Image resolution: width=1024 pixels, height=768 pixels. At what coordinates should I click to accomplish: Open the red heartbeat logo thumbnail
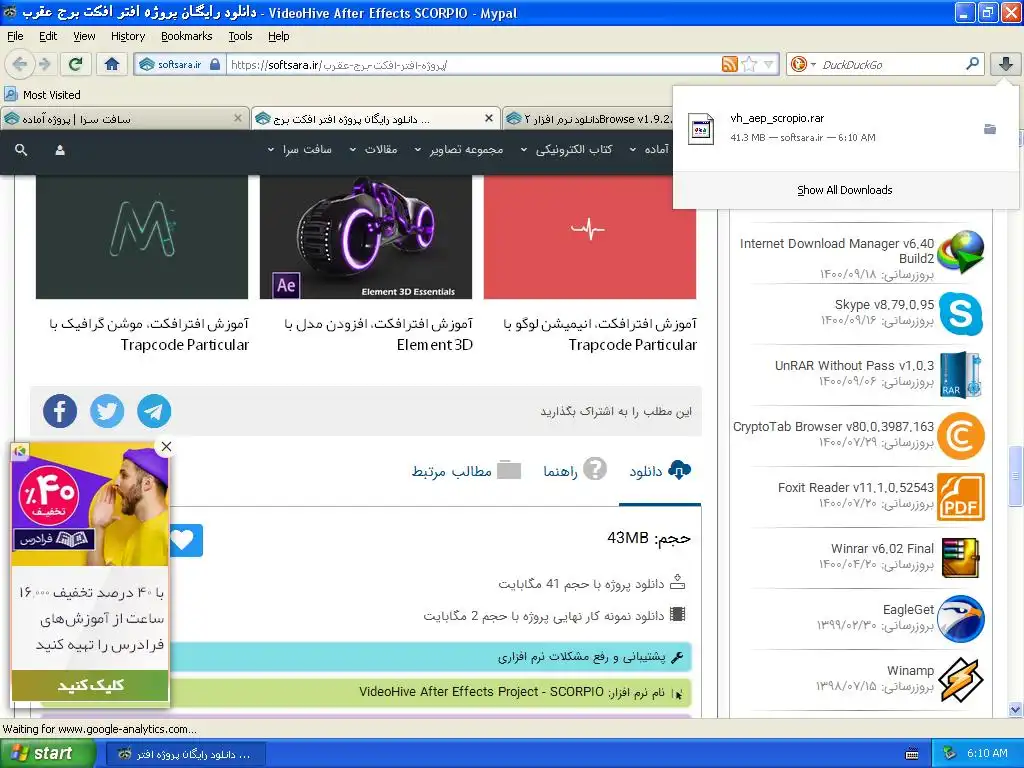click(x=590, y=237)
